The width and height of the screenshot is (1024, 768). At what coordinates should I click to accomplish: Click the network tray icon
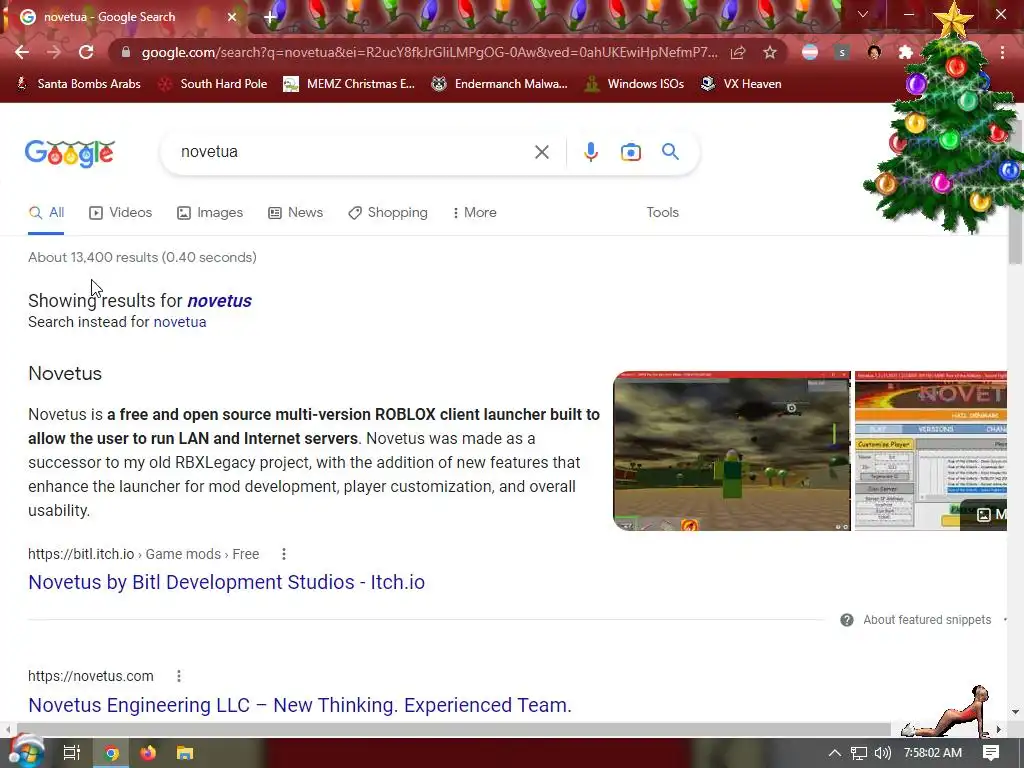coord(859,753)
